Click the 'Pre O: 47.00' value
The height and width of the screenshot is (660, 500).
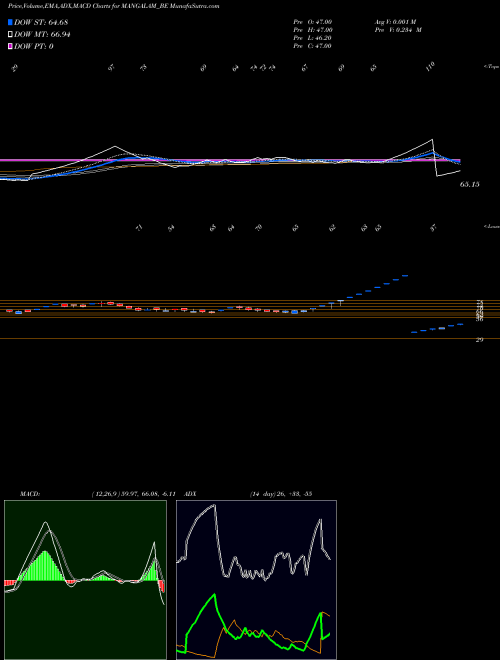pyautogui.click(x=313, y=22)
